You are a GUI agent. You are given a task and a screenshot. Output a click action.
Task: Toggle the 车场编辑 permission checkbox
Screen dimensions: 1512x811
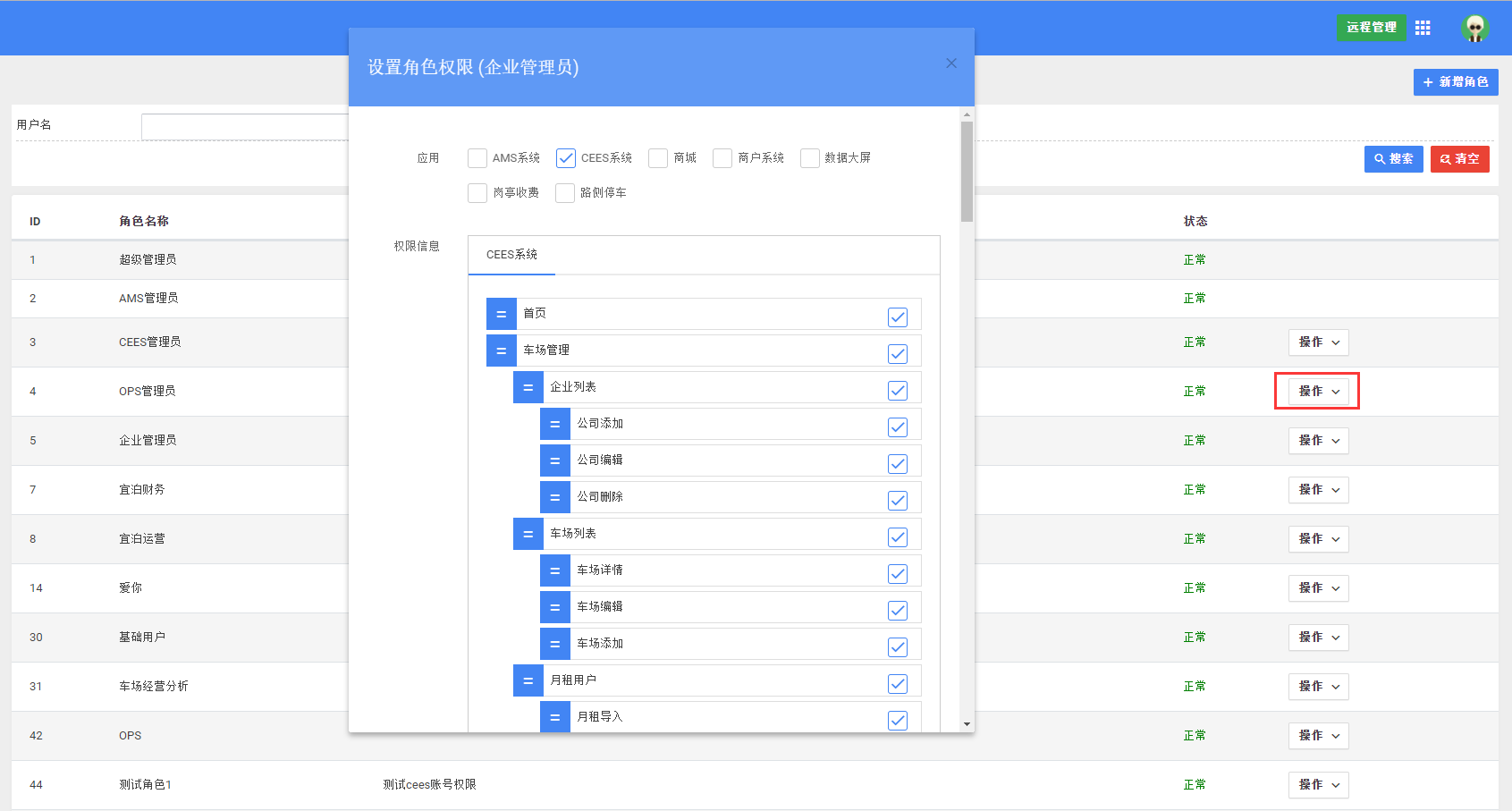[x=898, y=611]
